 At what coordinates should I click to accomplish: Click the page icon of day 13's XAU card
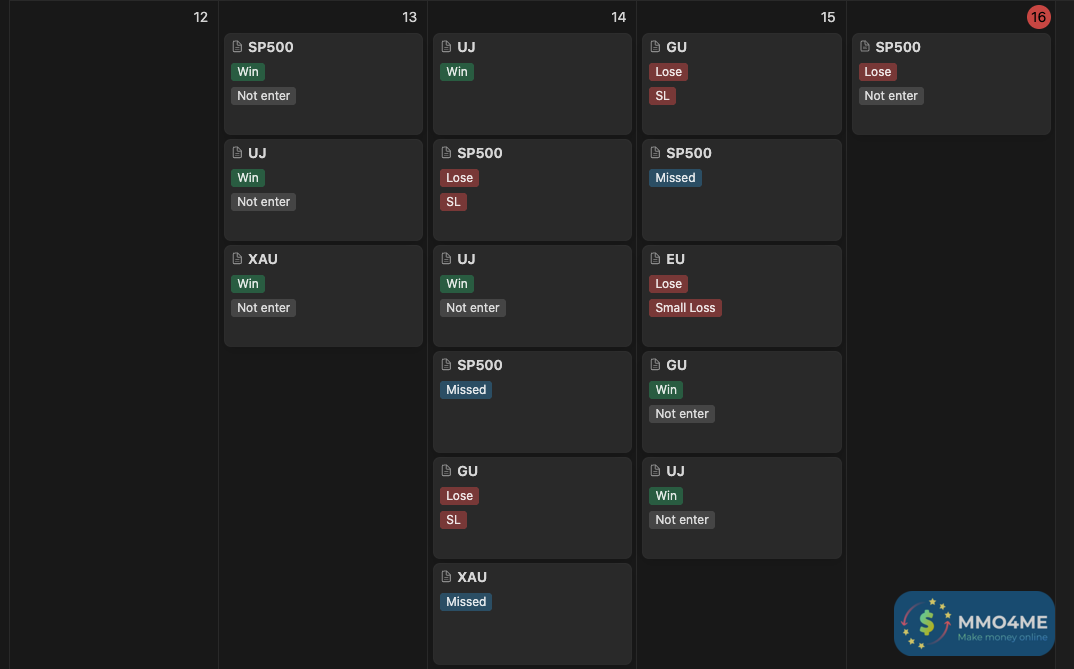pos(238,259)
